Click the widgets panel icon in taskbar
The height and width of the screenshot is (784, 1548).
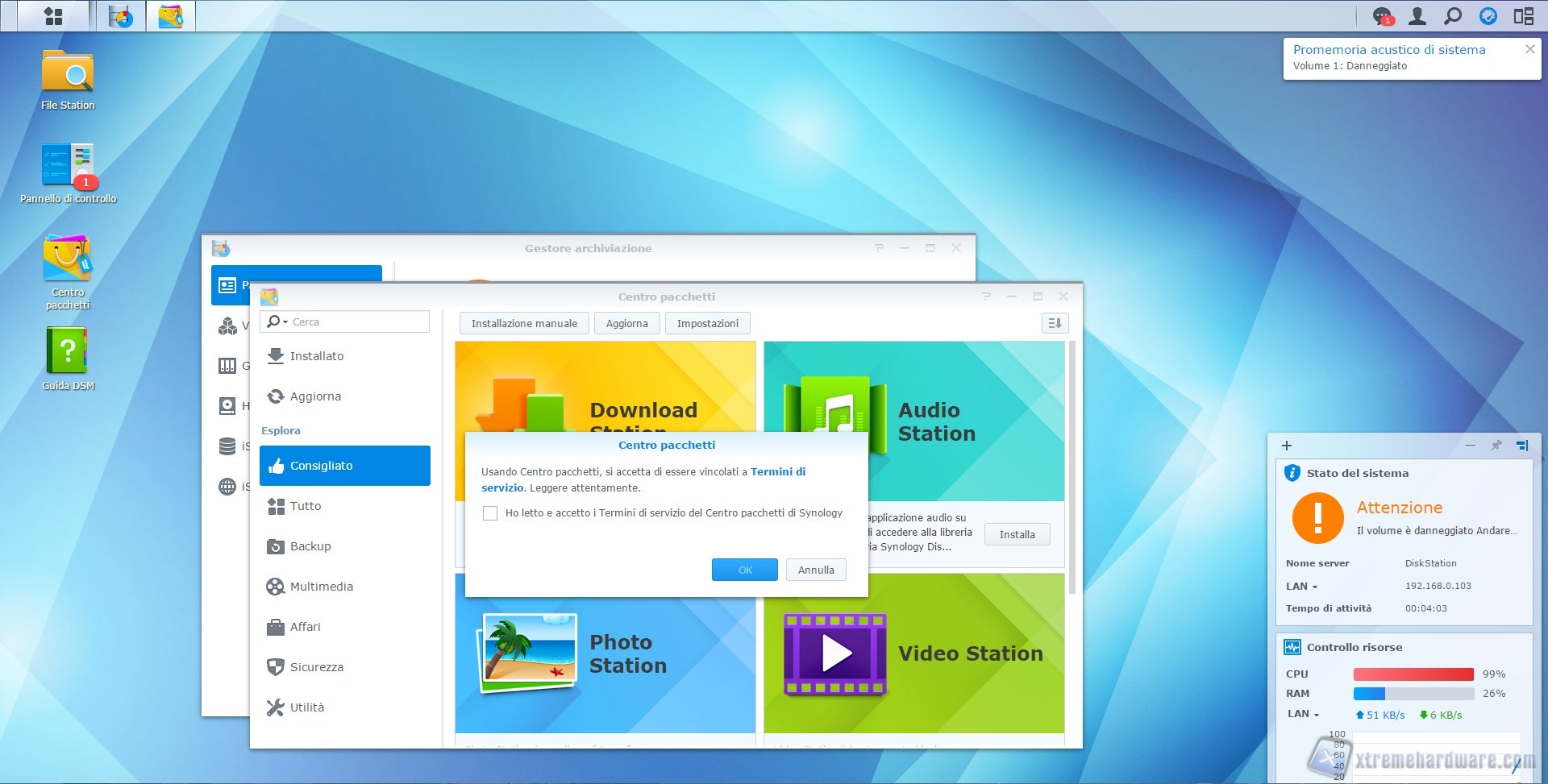(1523, 16)
